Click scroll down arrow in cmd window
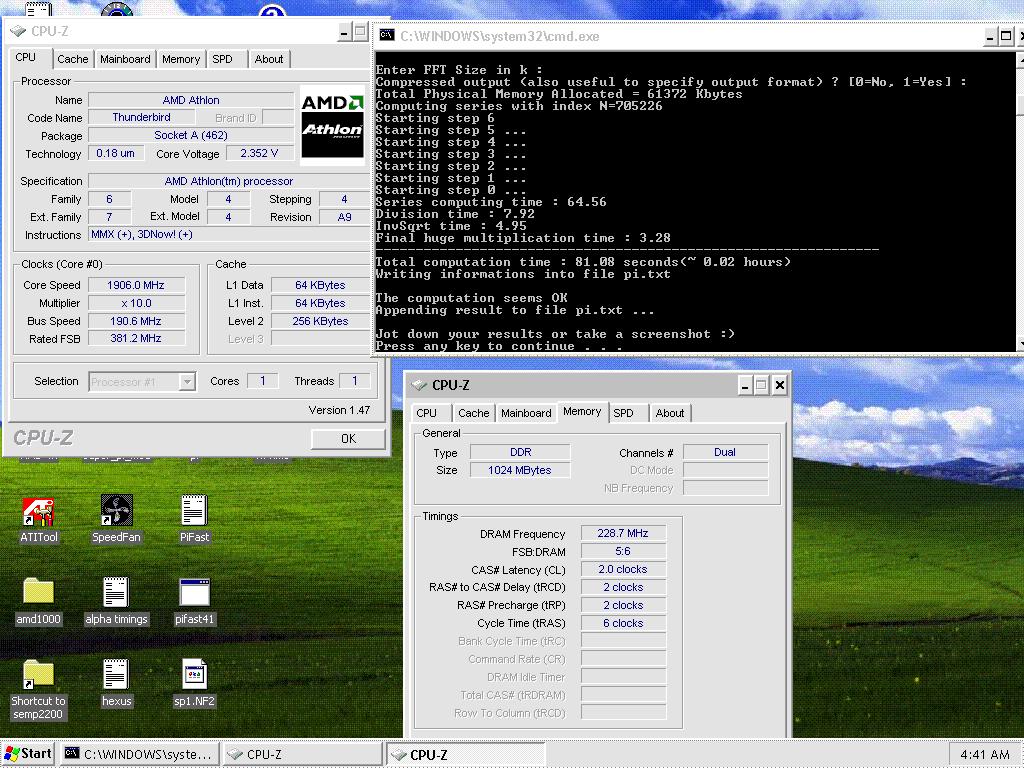 1020,344
